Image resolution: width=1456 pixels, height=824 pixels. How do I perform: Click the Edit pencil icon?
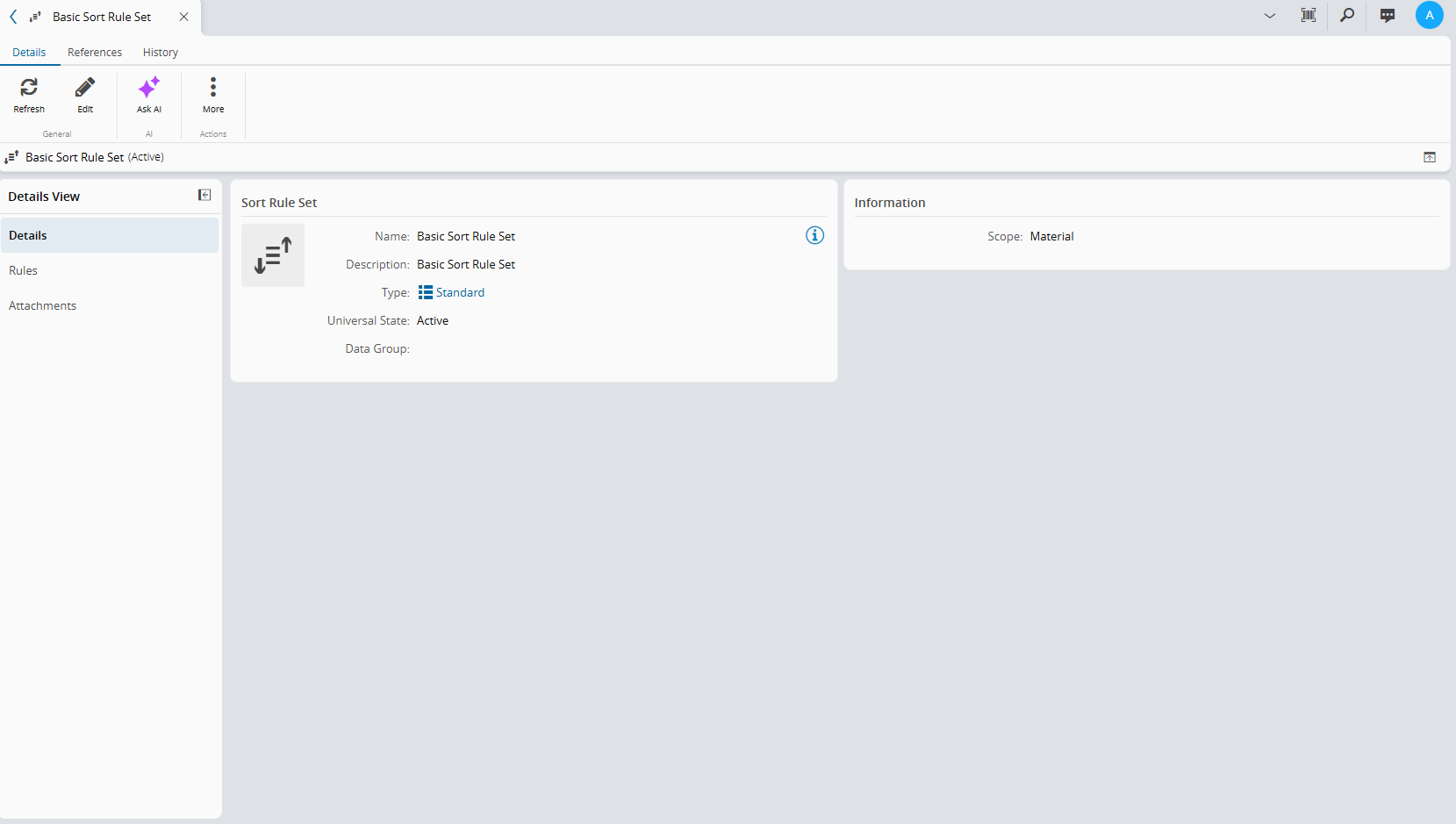[x=85, y=87]
